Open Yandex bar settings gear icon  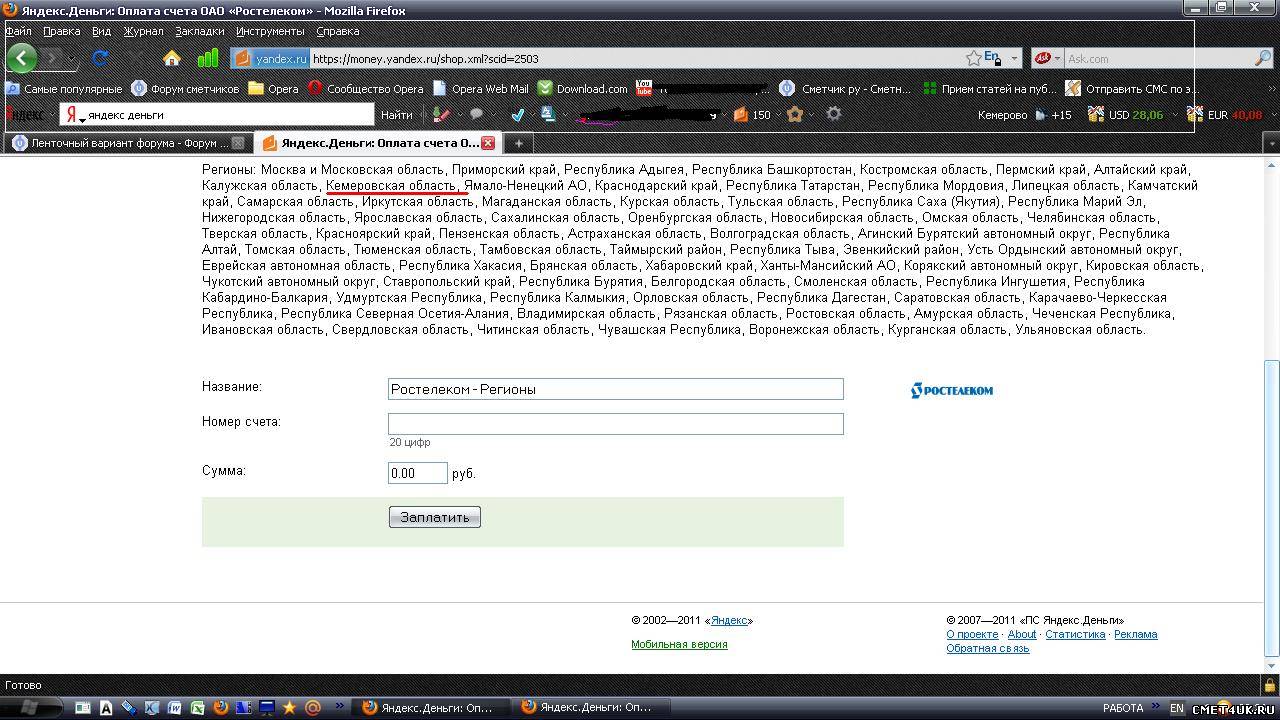point(833,115)
